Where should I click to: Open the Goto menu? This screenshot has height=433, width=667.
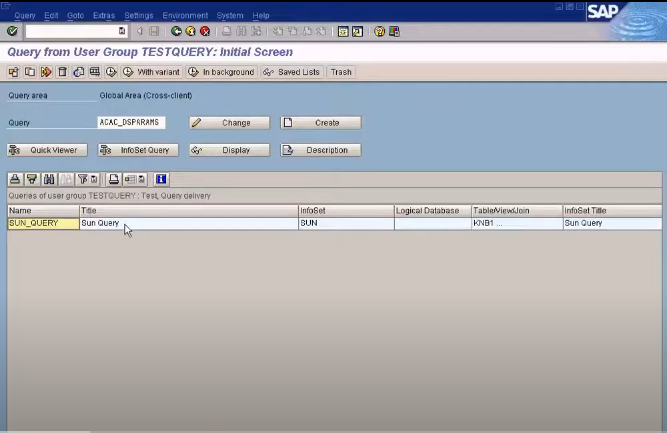click(x=75, y=15)
